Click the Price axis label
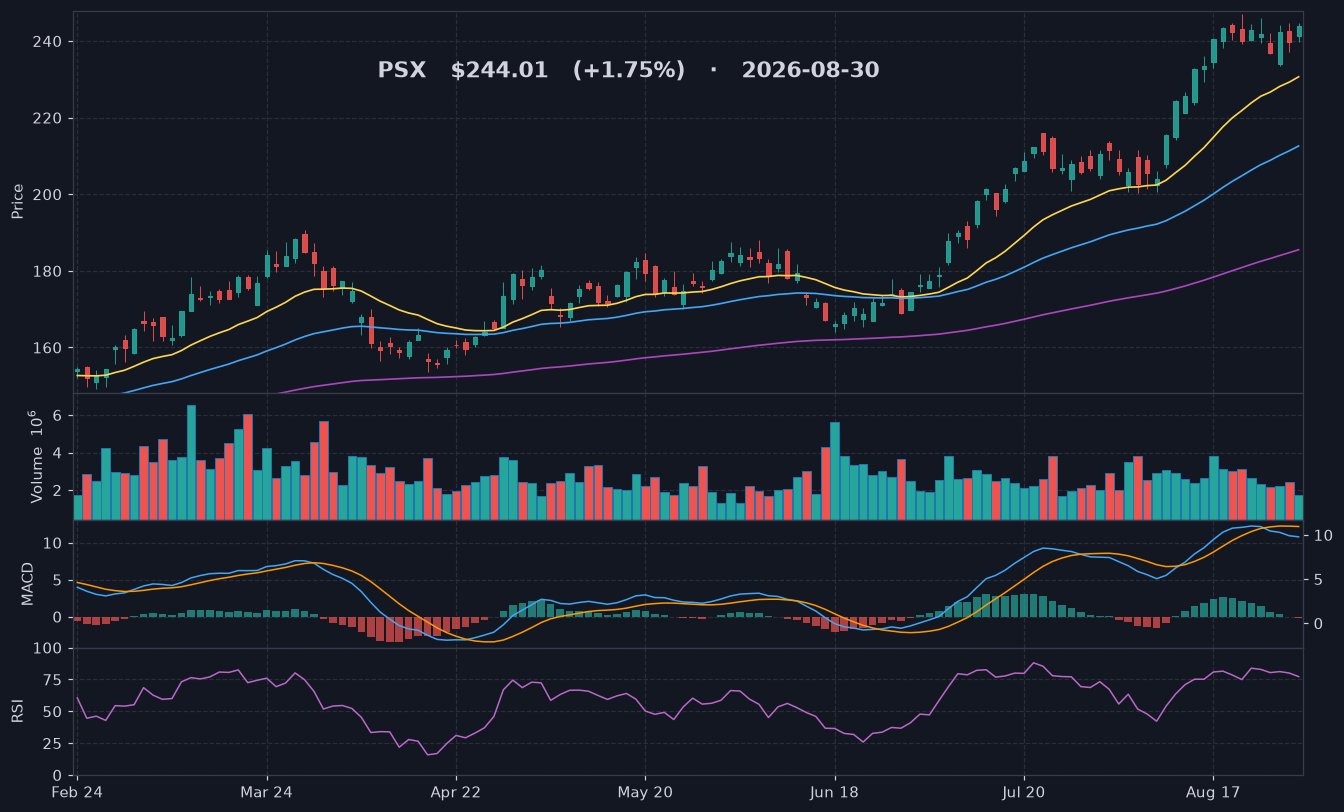Screen dimensions: 1344x812 [18, 202]
